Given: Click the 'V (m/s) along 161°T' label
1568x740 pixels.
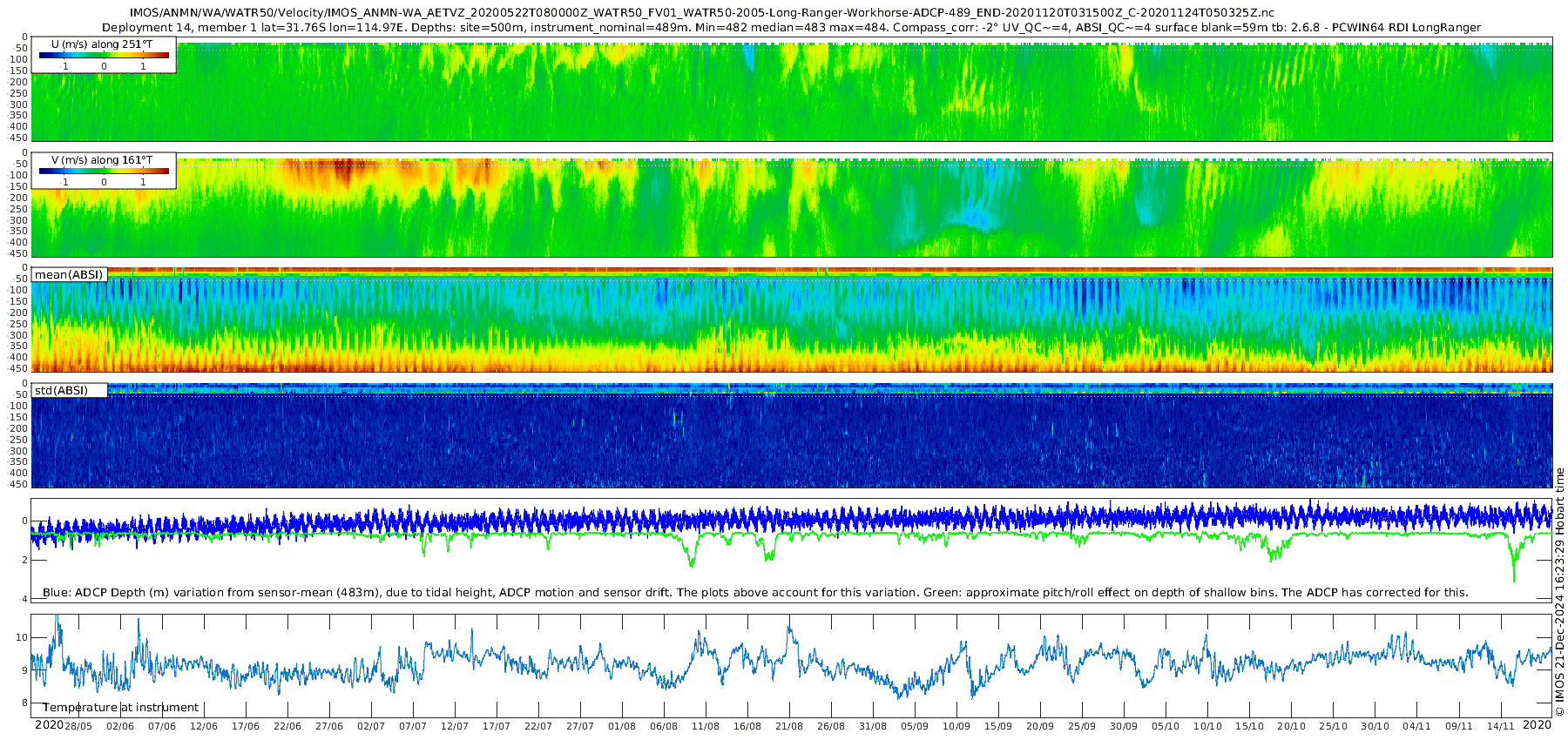Looking at the screenshot, I should pos(102,160).
